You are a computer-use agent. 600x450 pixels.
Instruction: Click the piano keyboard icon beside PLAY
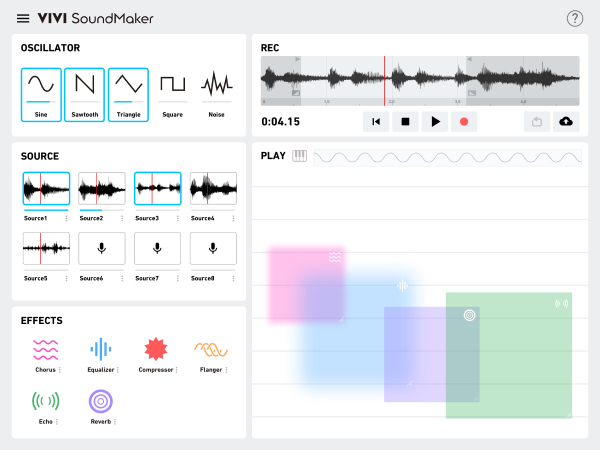click(x=299, y=156)
